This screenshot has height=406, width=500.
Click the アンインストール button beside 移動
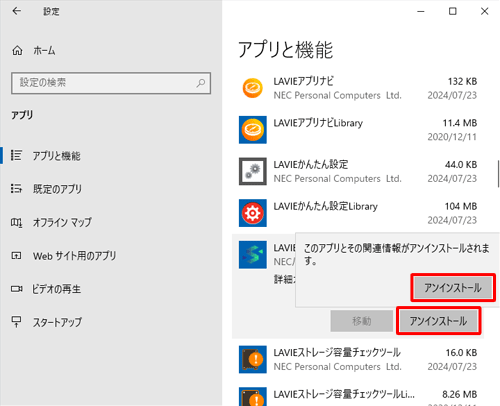click(x=438, y=321)
